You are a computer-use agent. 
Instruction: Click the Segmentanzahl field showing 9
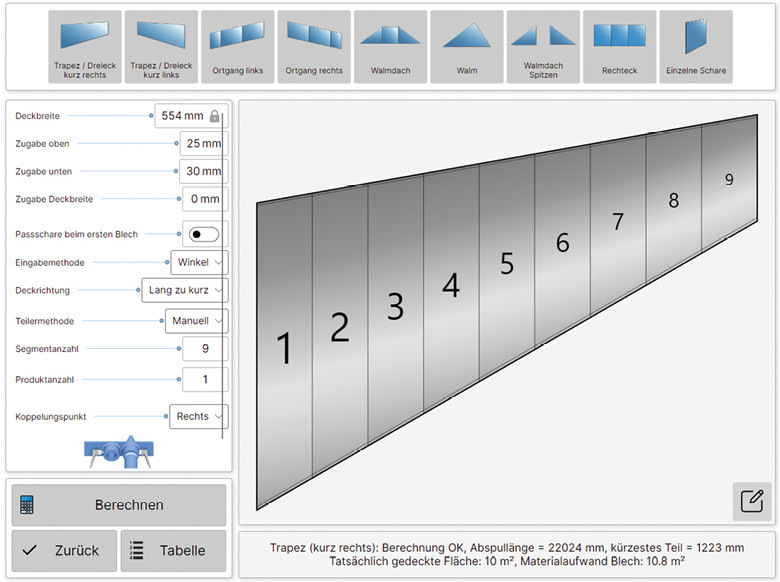(205, 349)
